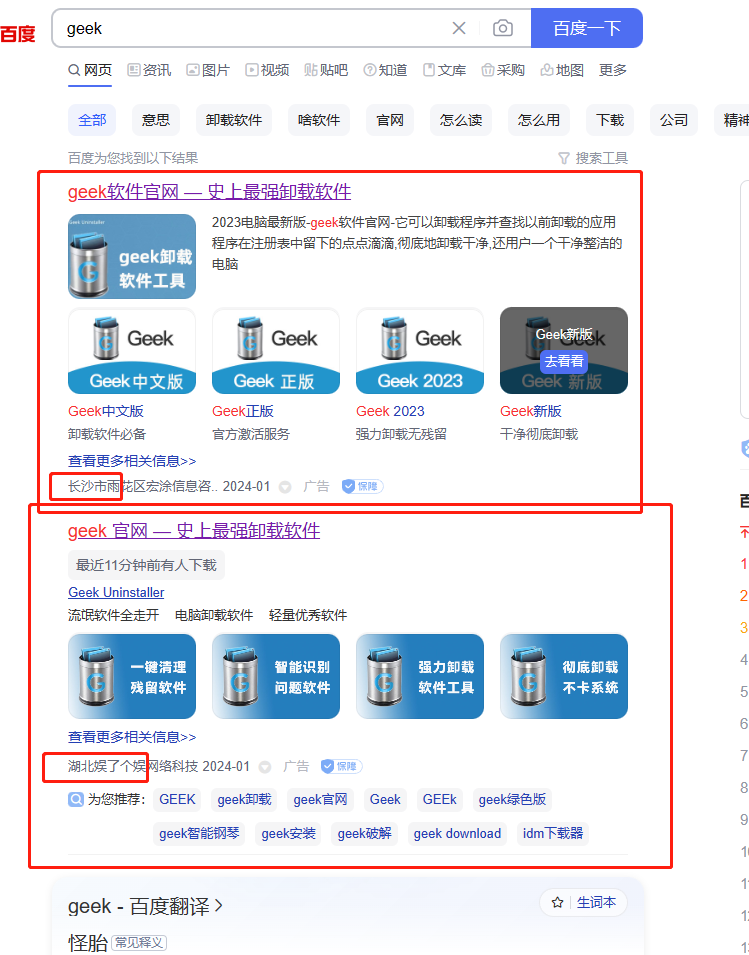Select the uppercase GEEK recommended search chip
749x955 pixels.
[x=177, y=800]
